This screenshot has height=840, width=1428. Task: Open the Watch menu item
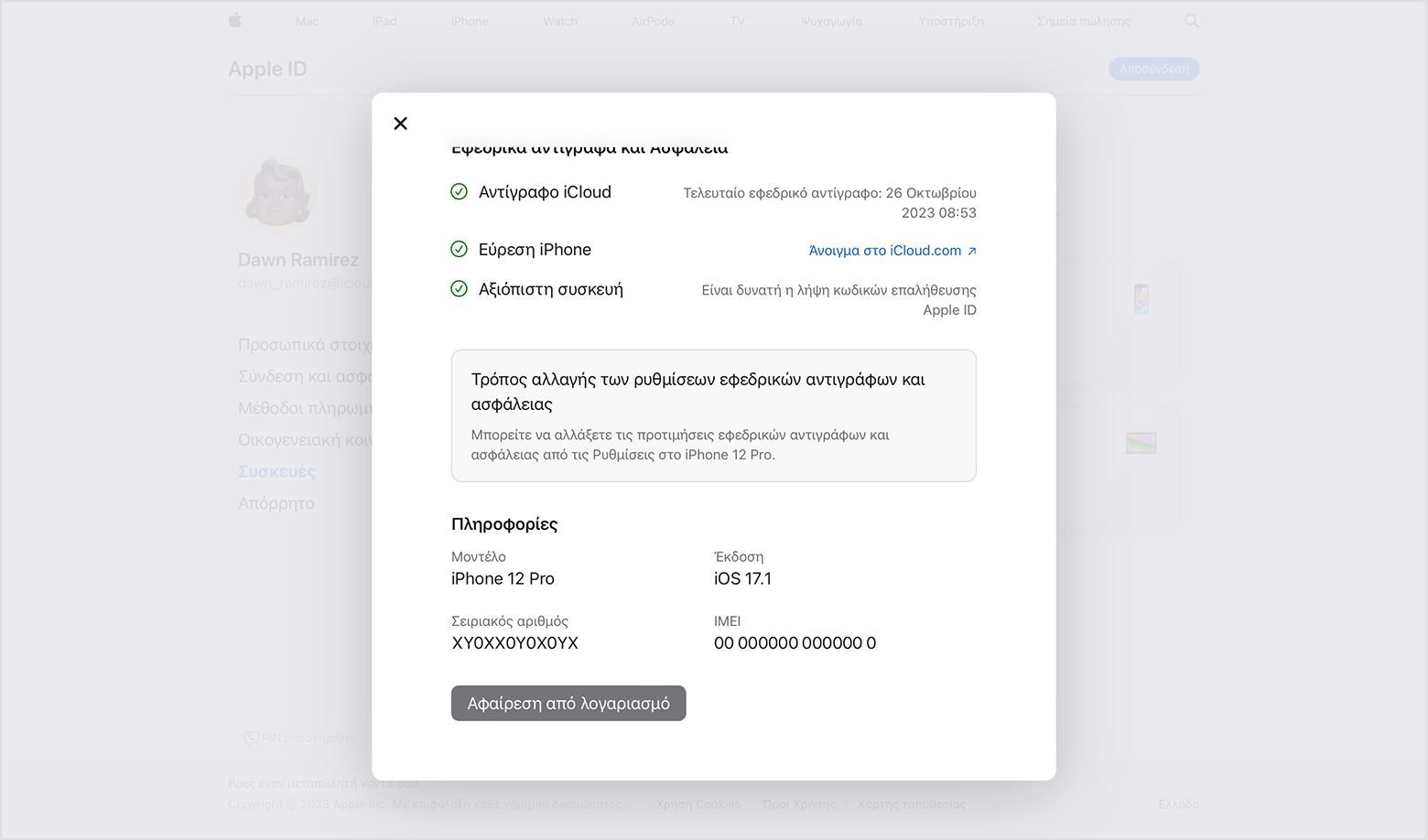pos(560,21)
